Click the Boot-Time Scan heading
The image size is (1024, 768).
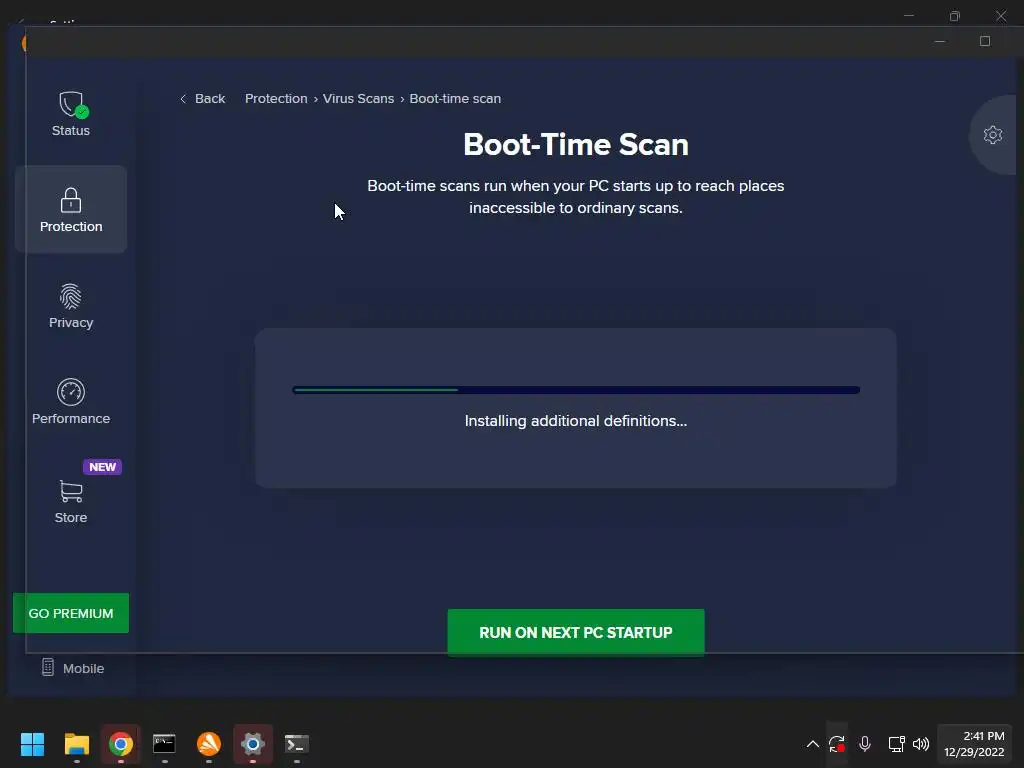coord(575,144)
